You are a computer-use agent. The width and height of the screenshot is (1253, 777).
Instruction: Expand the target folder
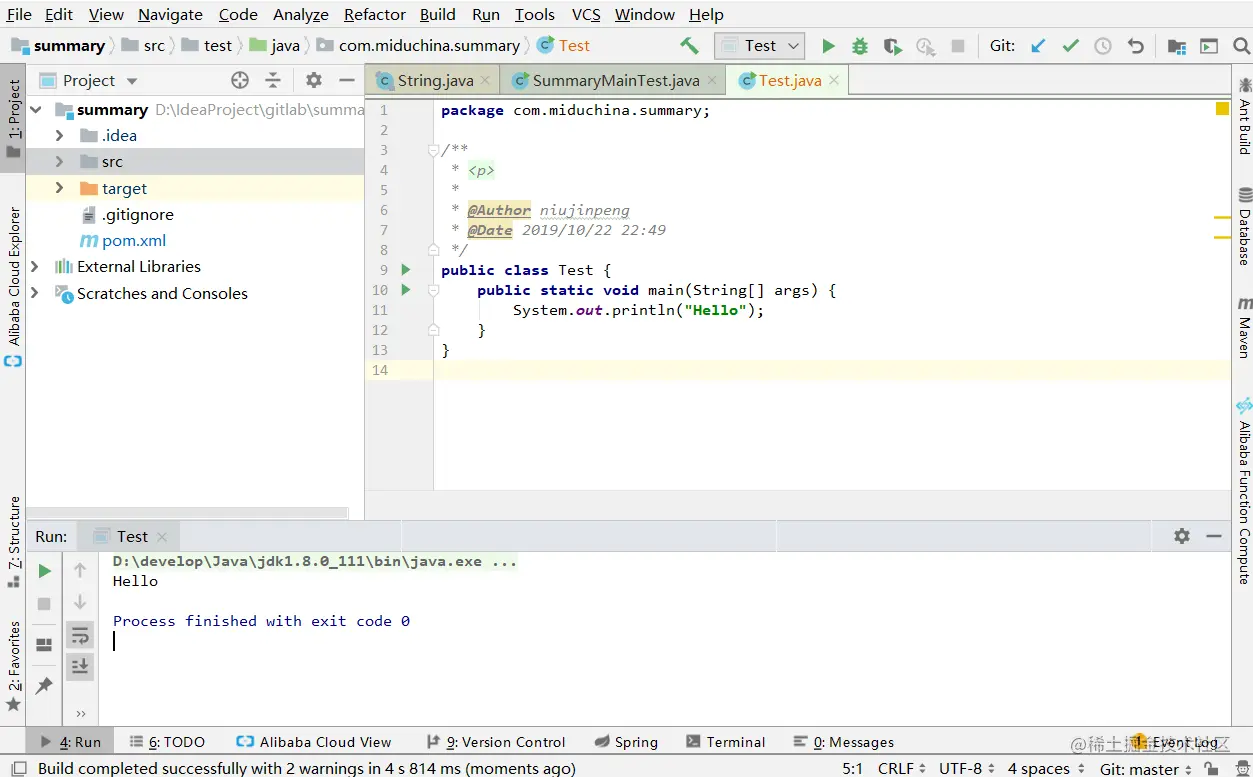(59, 188)
